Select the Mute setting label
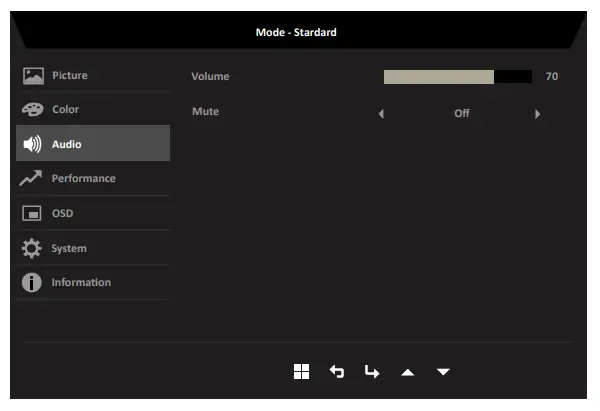The width and height of the screenshot is (600, 411). [205, 112]
